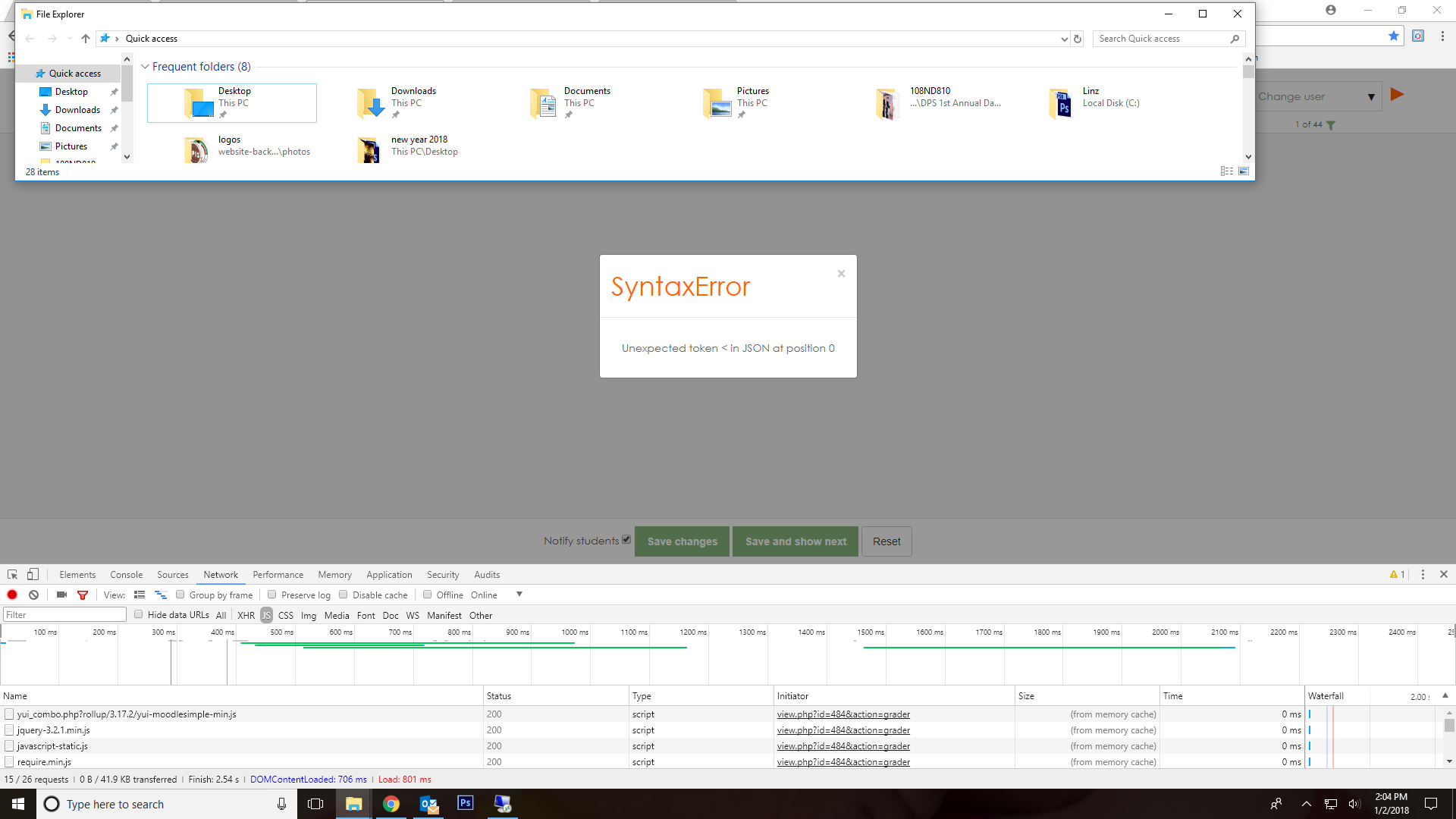Uncheck the Notify students checkbox
Image resolution: width=1456 pixels, height=819 pixels.
pyautogui.click(x=626, y=540)
